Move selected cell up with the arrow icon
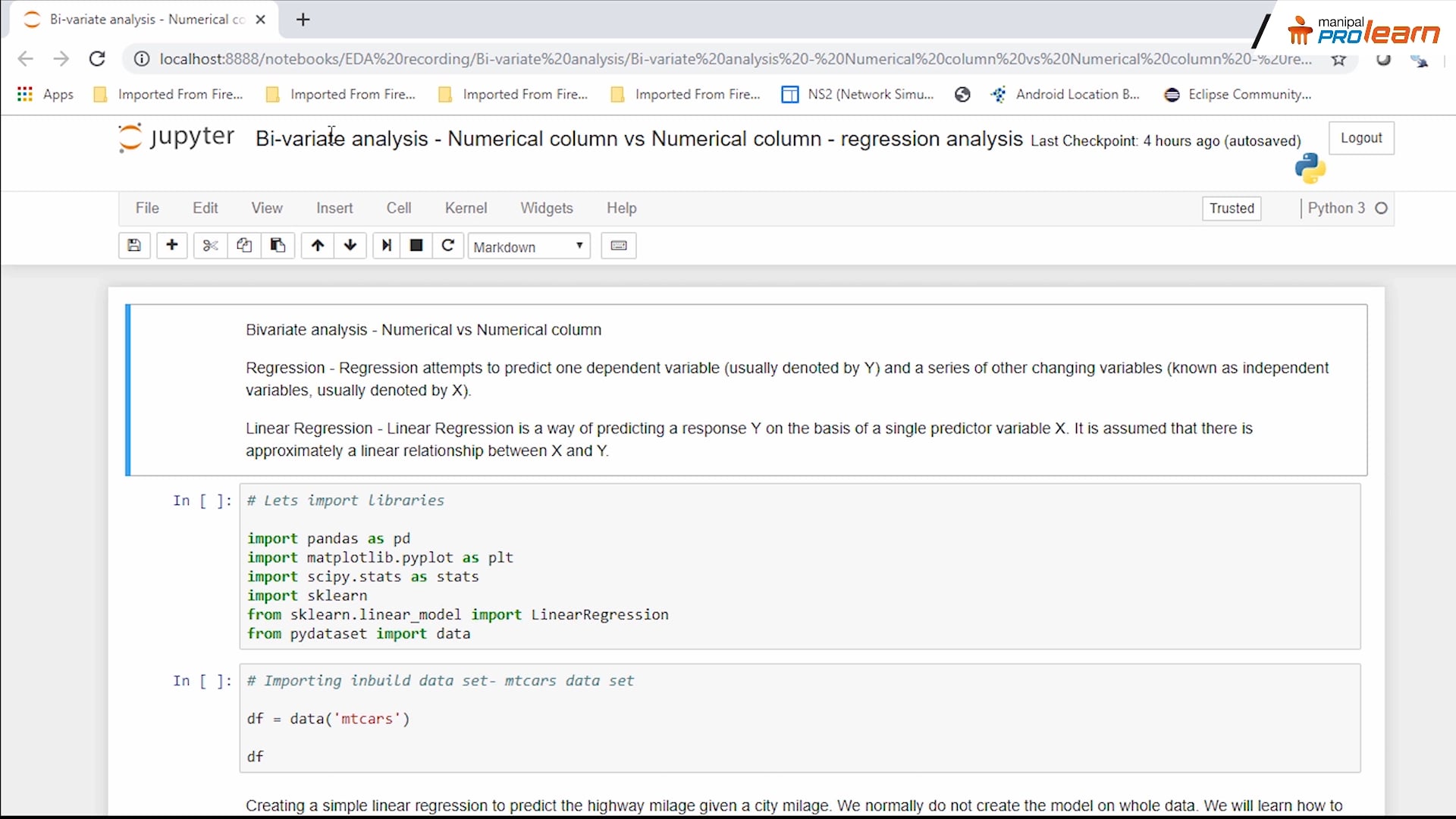This screenshot has width=1456, height=819. click(x=318, y=246)
